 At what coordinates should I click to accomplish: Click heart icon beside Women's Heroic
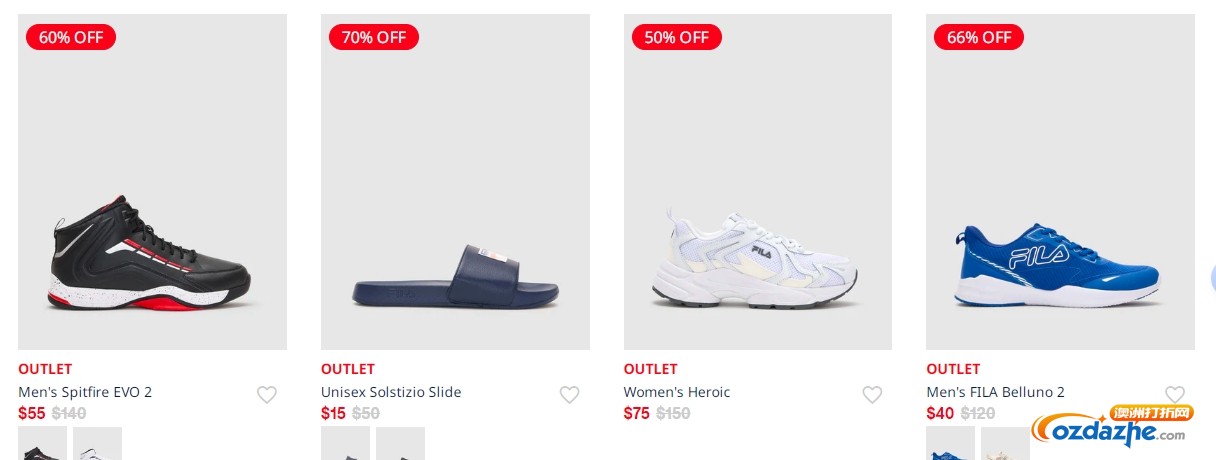click(872, 395)
